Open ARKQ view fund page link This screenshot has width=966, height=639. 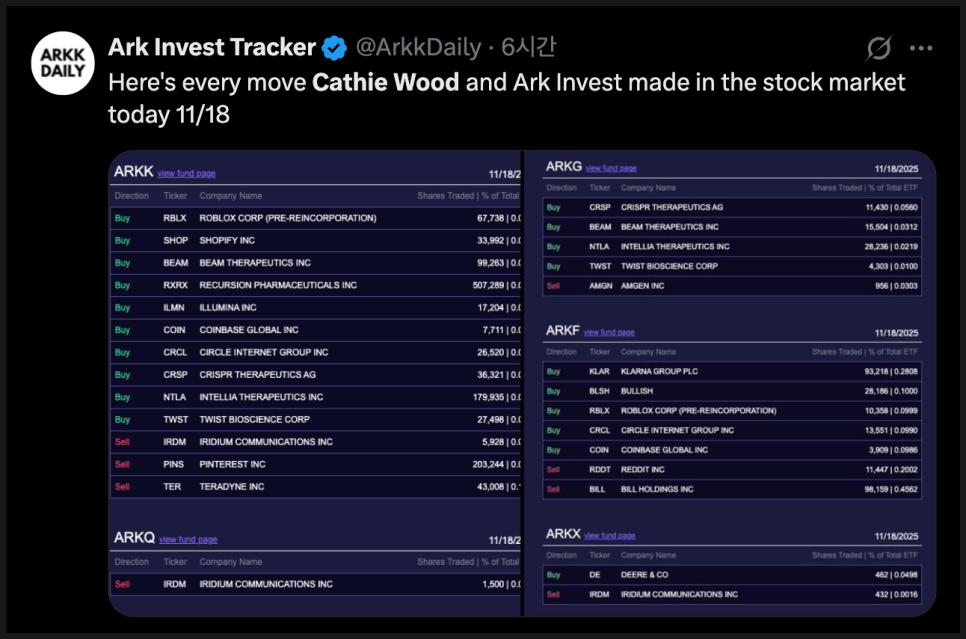(188, 540)
